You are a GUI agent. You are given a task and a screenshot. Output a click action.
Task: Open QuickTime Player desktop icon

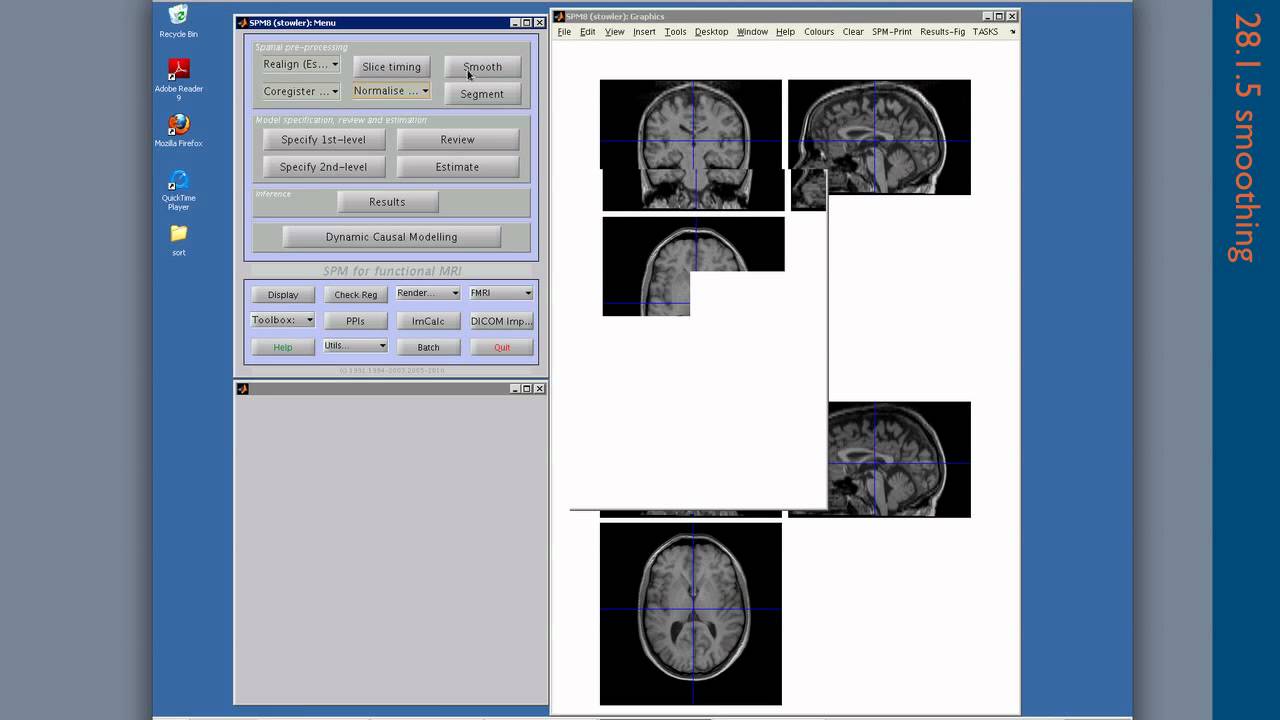(x=178, y=189)
